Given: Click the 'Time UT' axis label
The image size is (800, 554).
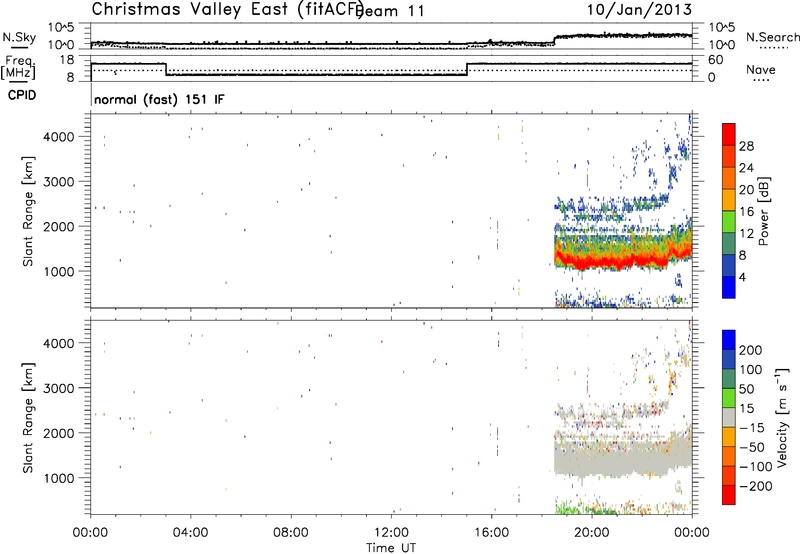Looking at the screenshot, I should (391, 548).
